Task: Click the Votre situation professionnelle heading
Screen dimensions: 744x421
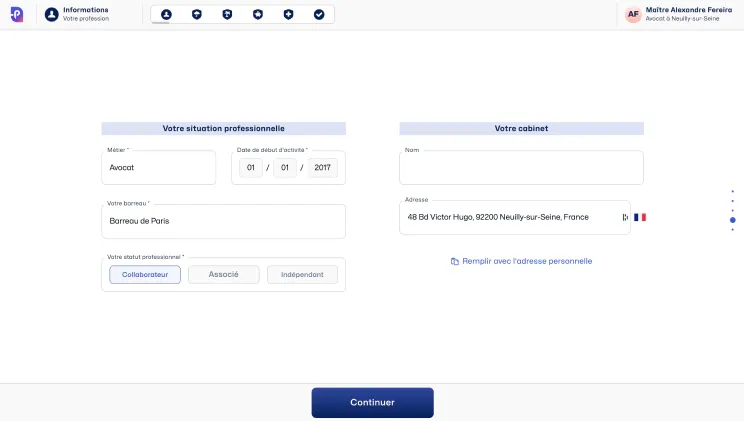Action: click(x=223, y=128)
